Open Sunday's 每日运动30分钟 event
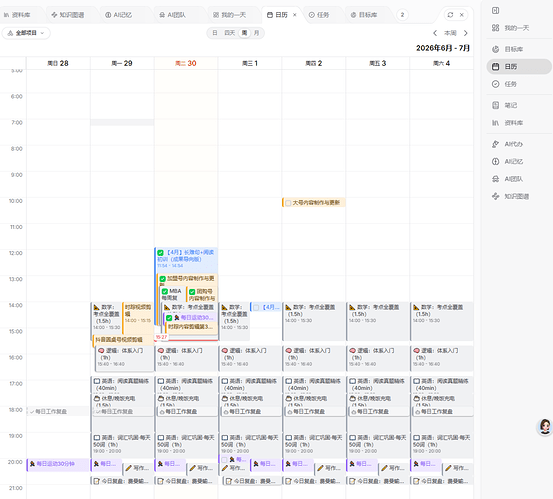The height and width of the screenshot is (499, 553). pyautogui.click(x=58, y=464)
